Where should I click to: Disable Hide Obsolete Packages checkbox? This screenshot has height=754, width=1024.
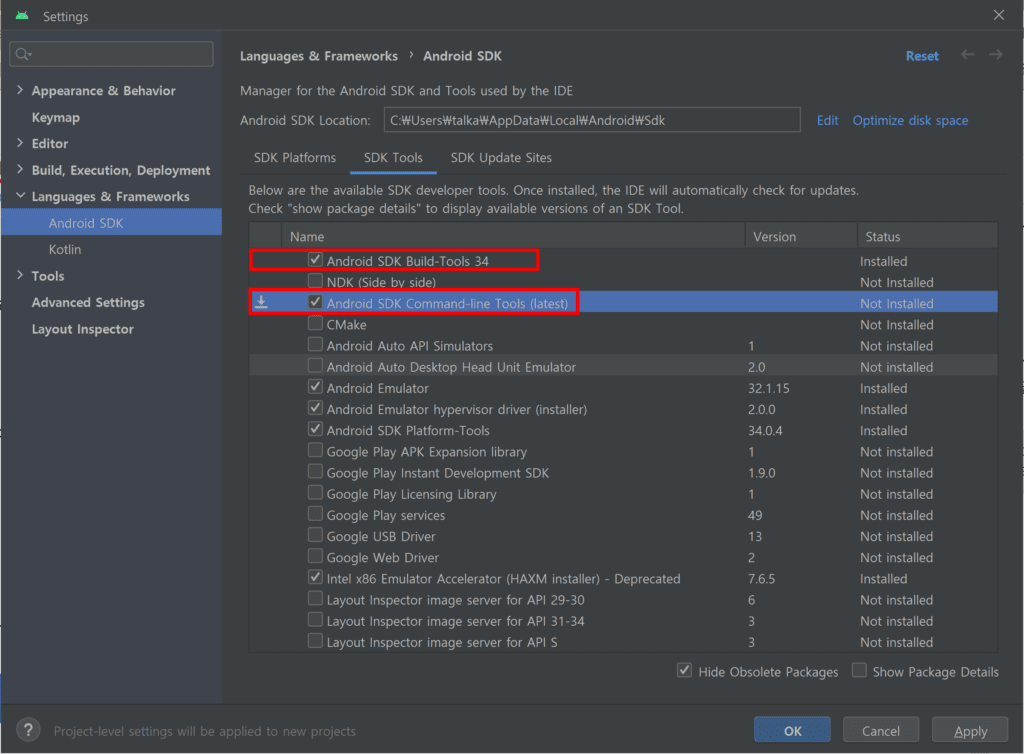684,670
